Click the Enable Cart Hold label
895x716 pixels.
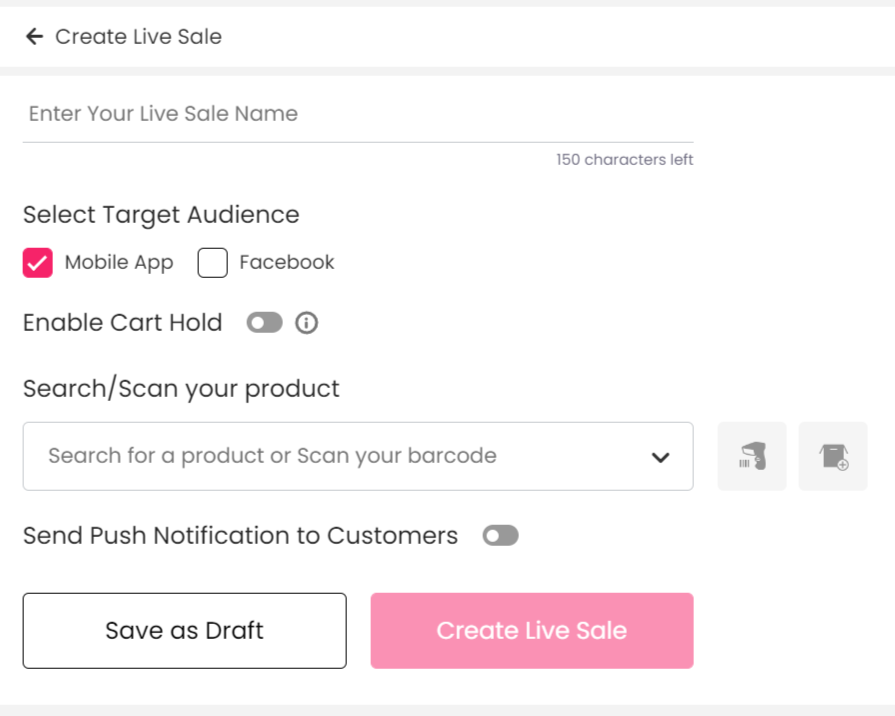point(122,323)
